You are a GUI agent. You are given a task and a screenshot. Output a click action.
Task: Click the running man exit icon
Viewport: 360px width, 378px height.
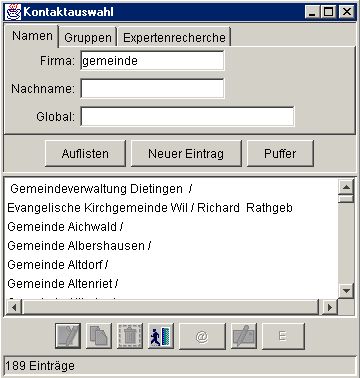coord(161,336)
